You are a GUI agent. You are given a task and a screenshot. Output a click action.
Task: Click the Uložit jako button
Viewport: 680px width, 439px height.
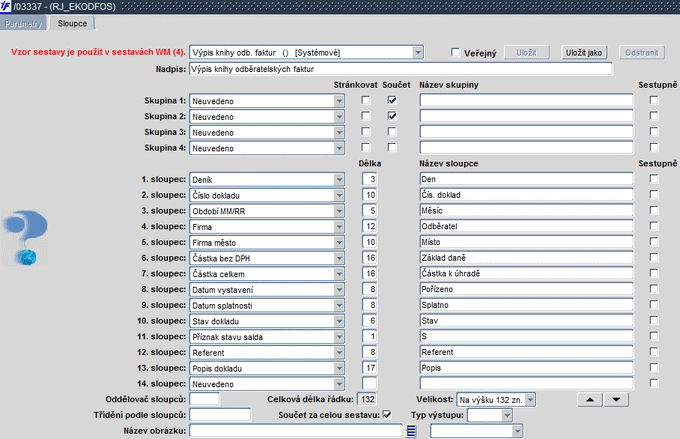[x=584, y=52]
